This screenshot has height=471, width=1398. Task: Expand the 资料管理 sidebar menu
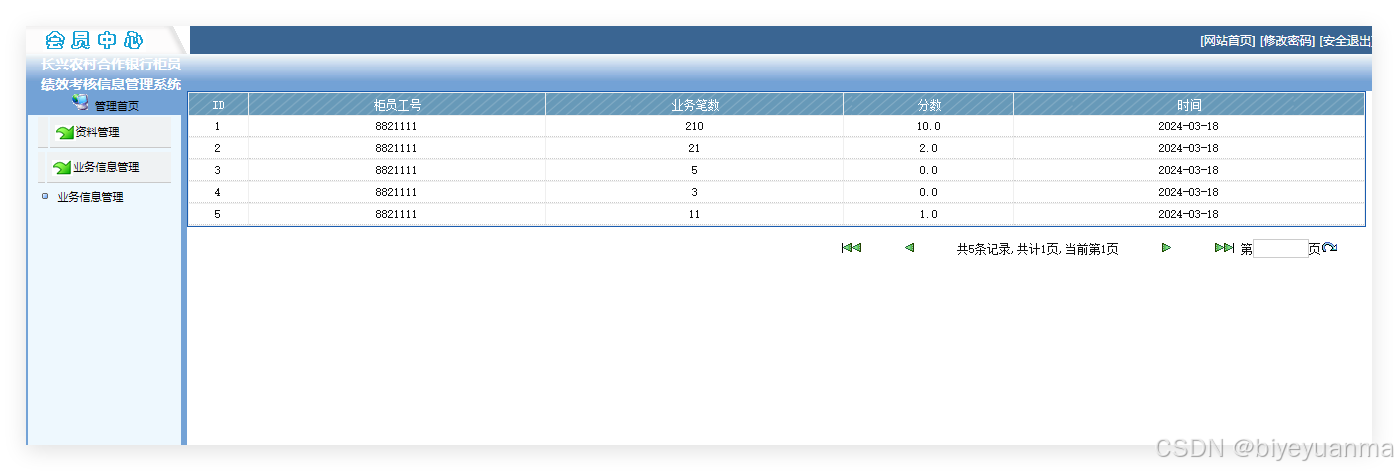98,132
